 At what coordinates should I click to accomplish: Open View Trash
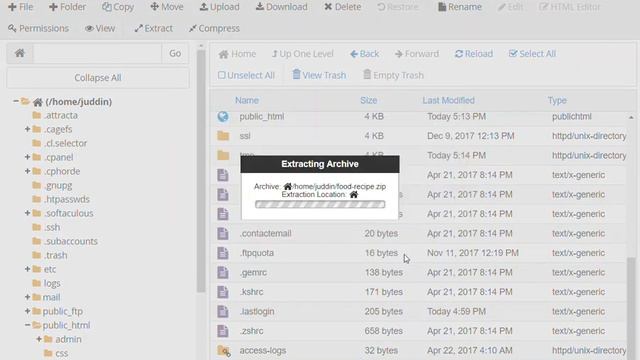(x=319, y=75)
